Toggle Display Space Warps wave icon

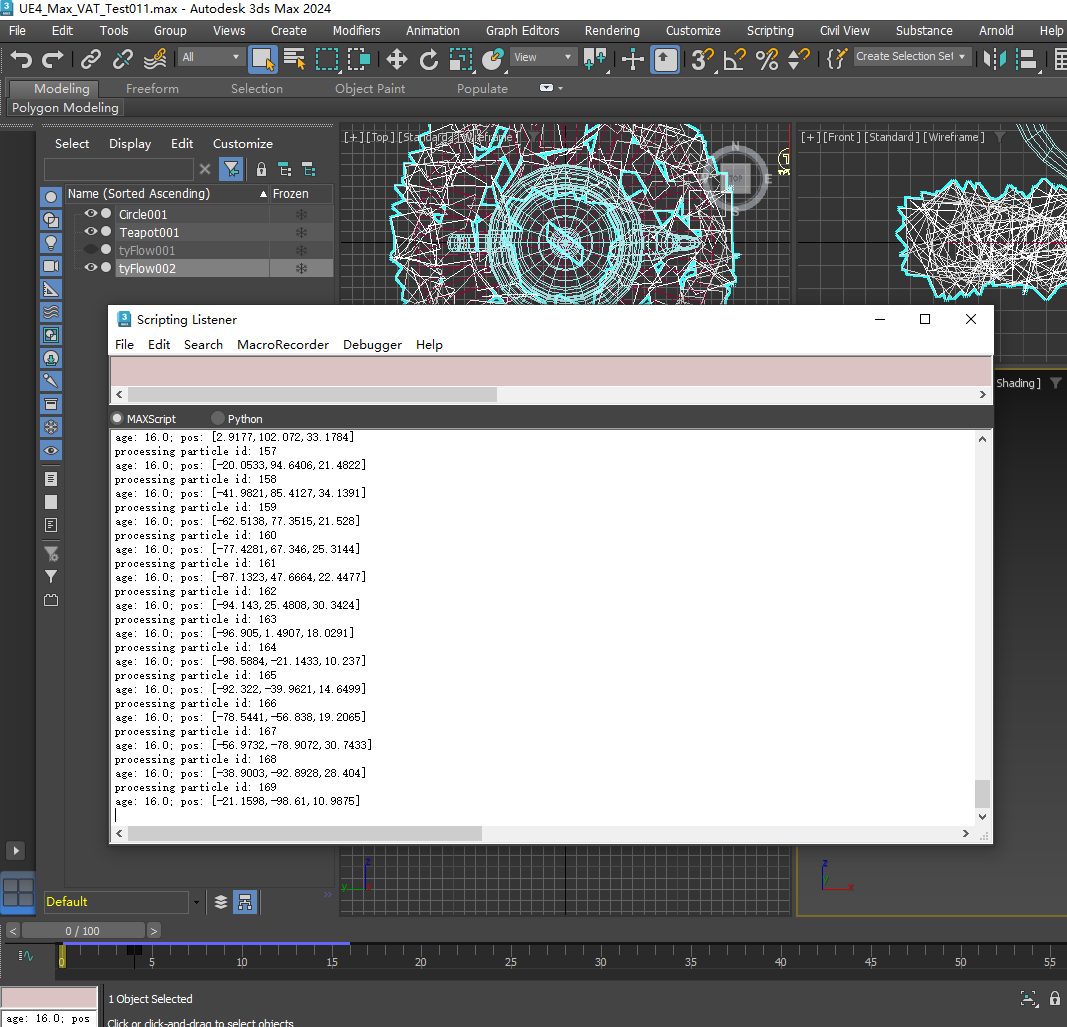(x=51, y=312)
